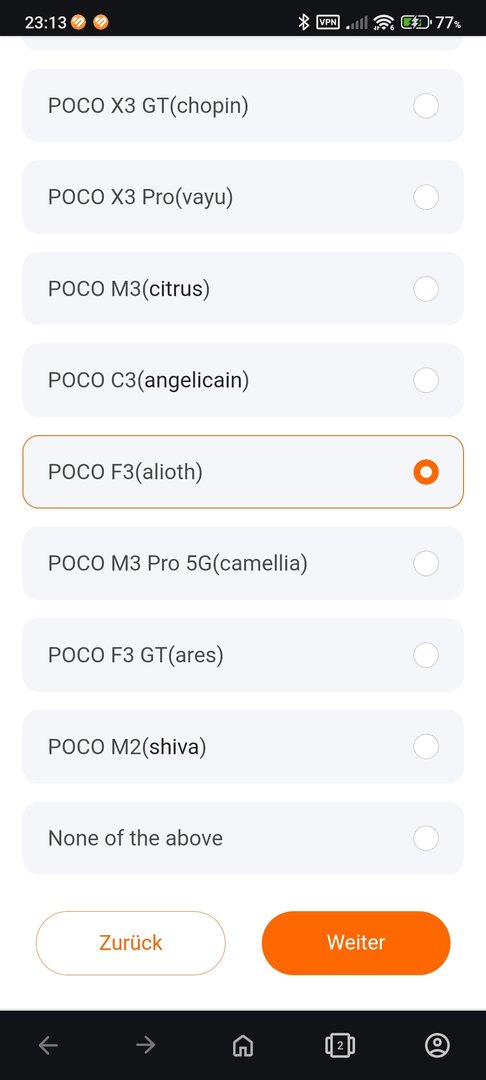
Task: Pick the POCO M2(shiva) radio button
Action: 426,746
